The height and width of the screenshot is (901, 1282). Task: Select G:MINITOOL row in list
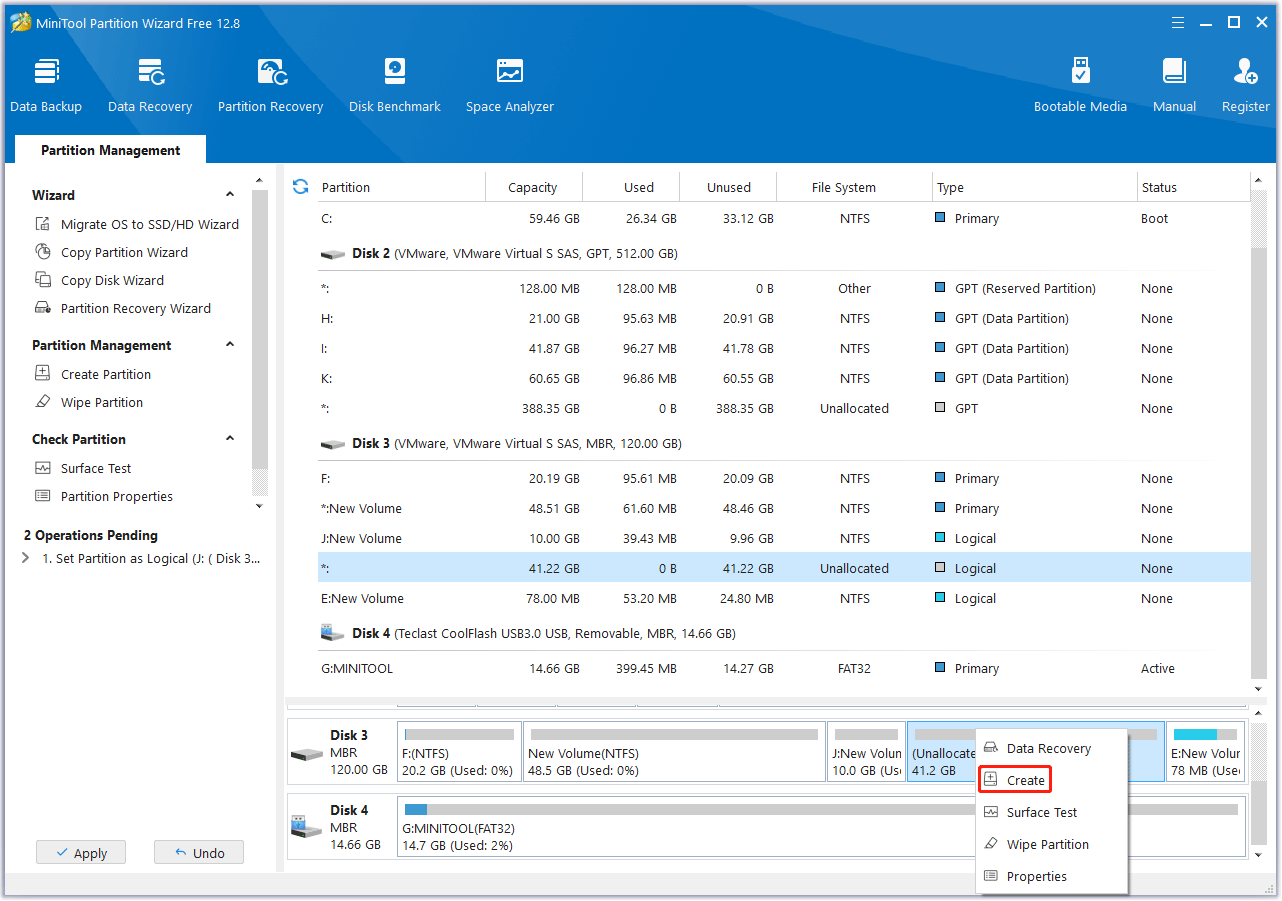coord(784,669)
